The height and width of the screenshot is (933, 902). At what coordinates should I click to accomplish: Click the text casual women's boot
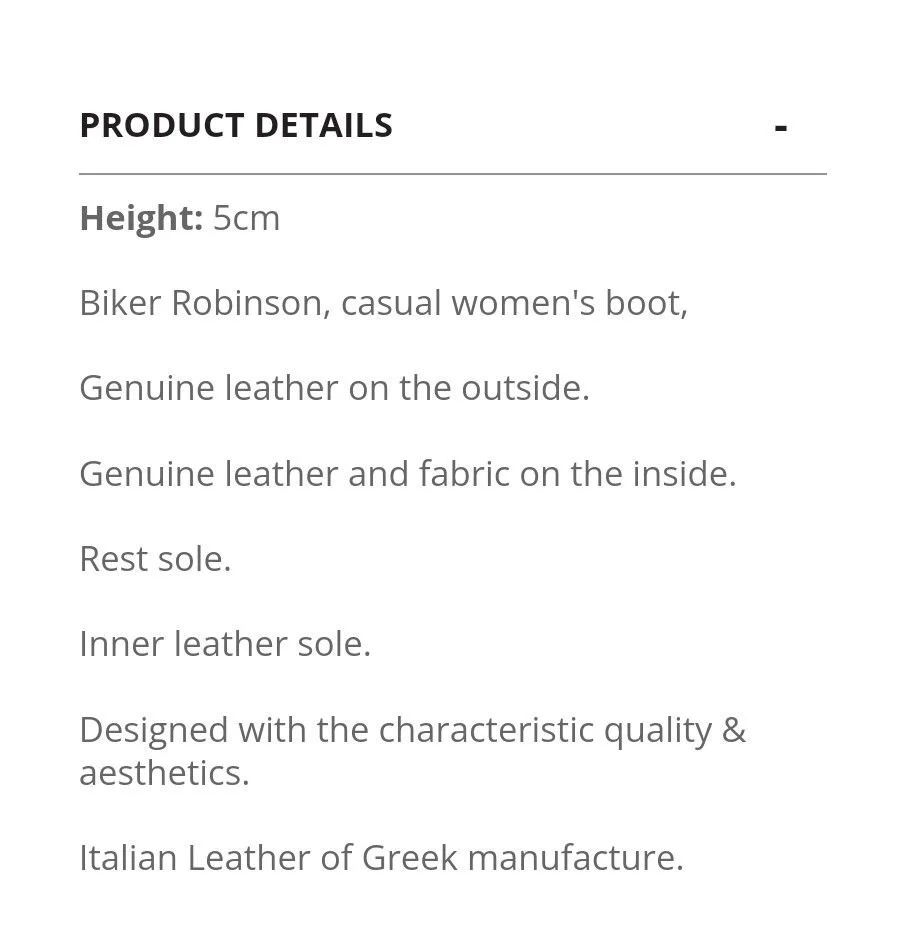click(514, 303)
